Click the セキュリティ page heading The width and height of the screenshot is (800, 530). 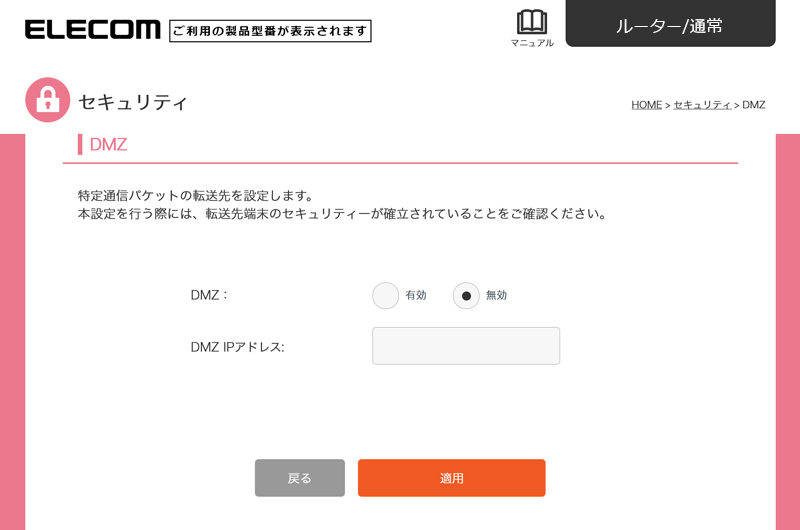[x=133, y=102]
